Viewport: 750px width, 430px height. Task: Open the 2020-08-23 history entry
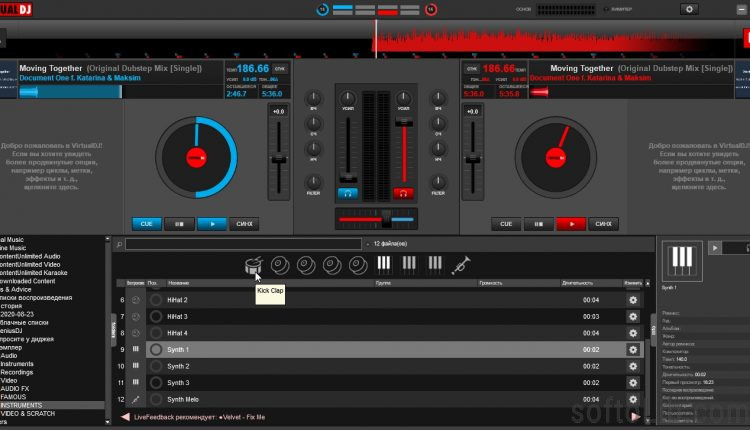tap(17, 314)
